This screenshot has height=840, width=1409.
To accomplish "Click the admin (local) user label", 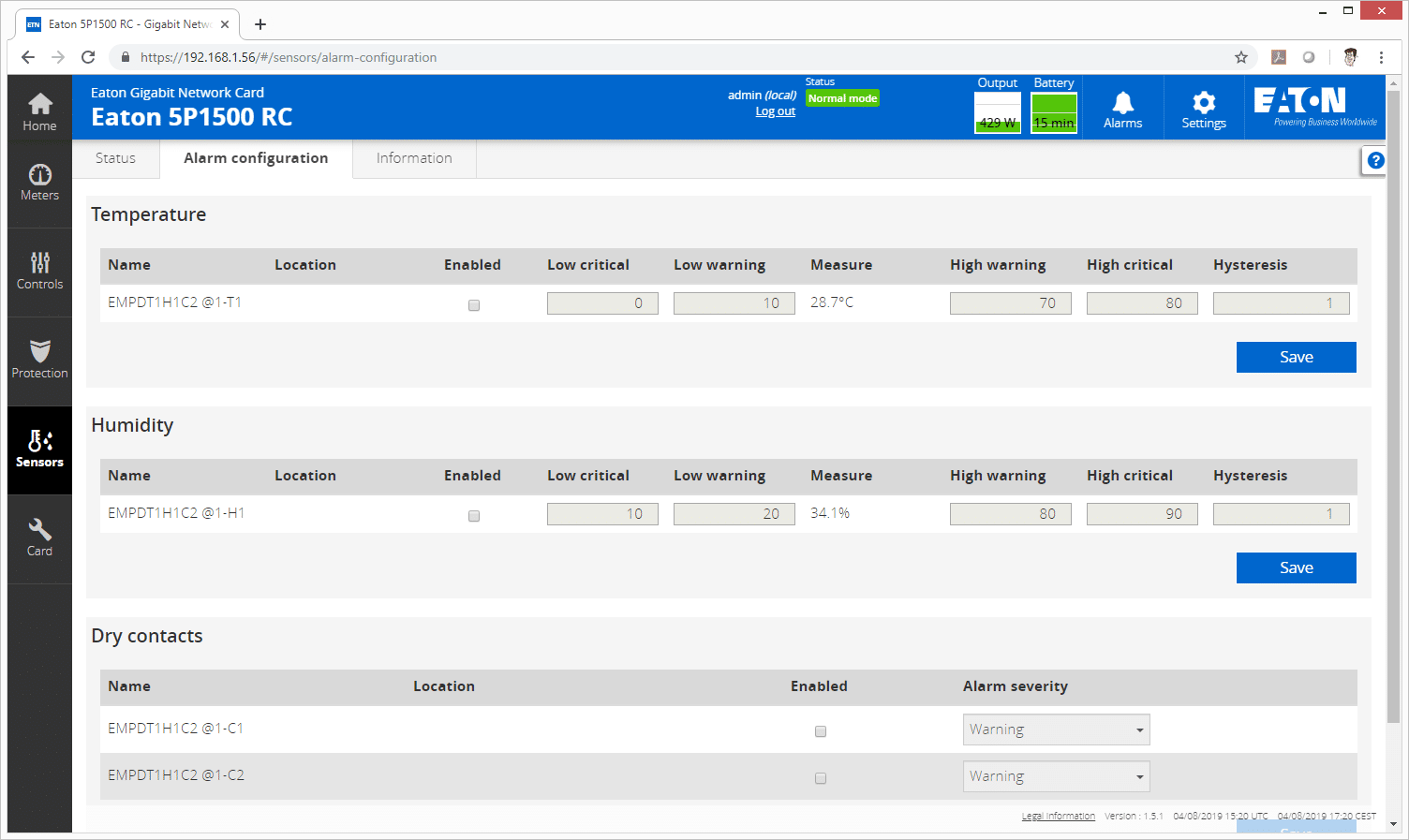I will [762, 96].
